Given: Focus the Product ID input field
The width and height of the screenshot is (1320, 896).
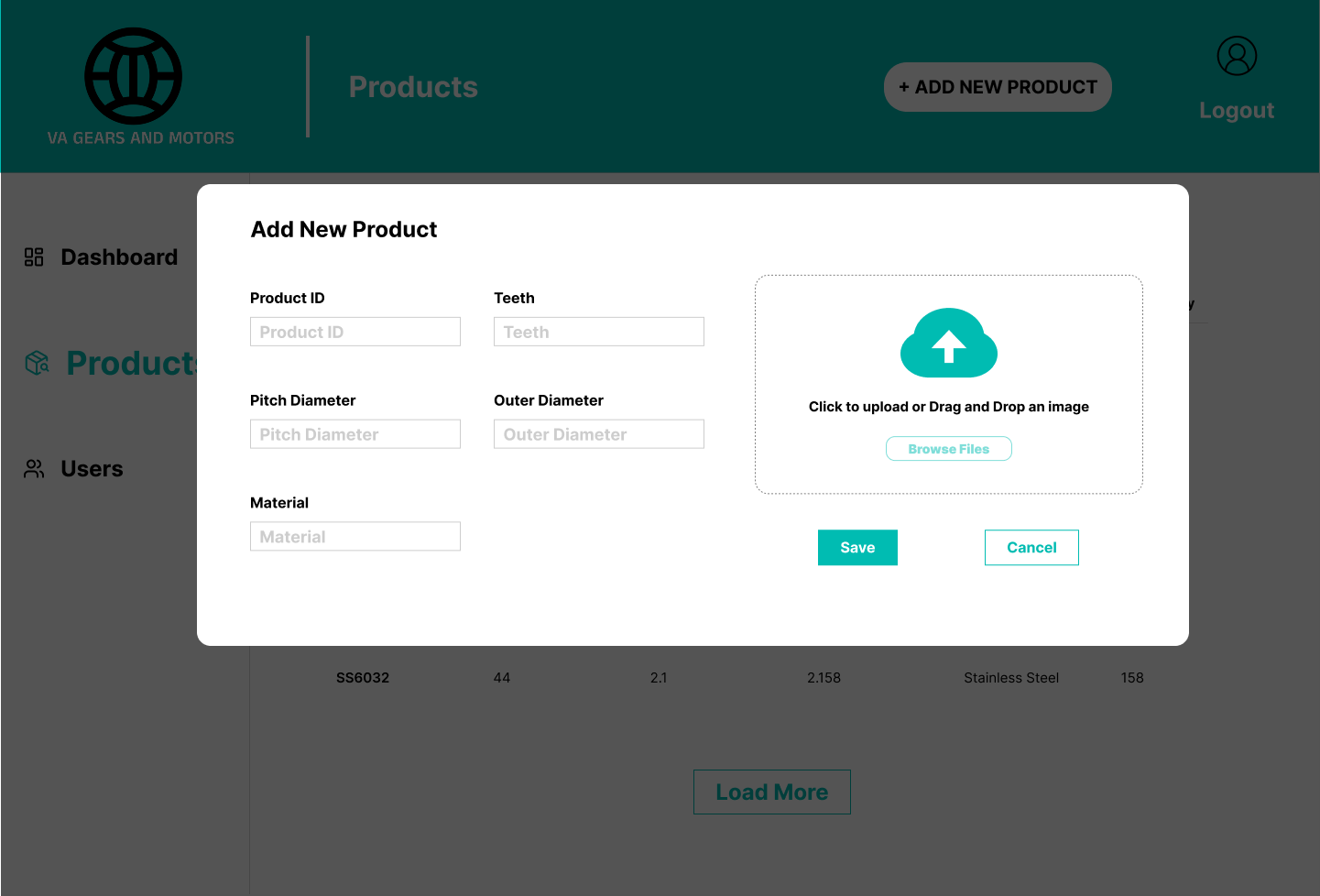Looking at the screenshot, I should tap(355, 332).
